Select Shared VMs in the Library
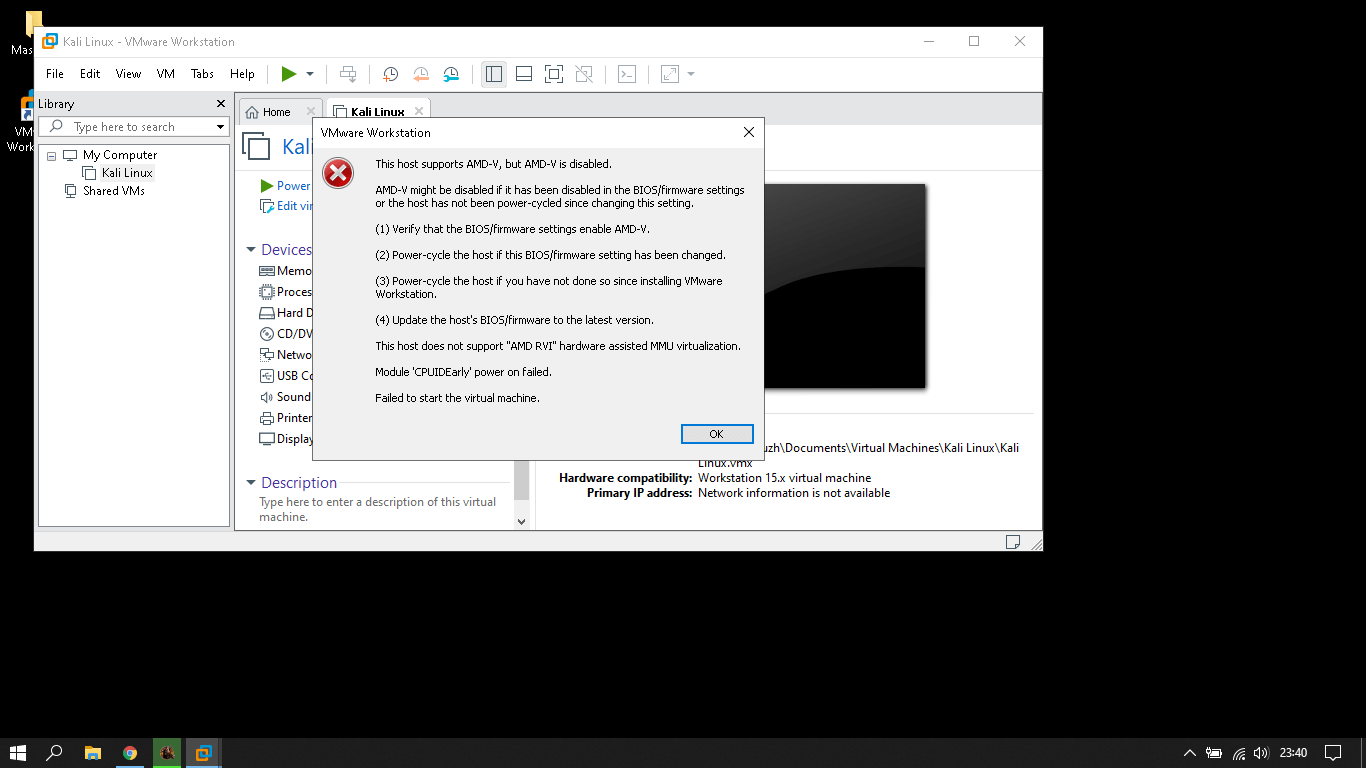Screen dimensions: 1366x768 point(114,191)
